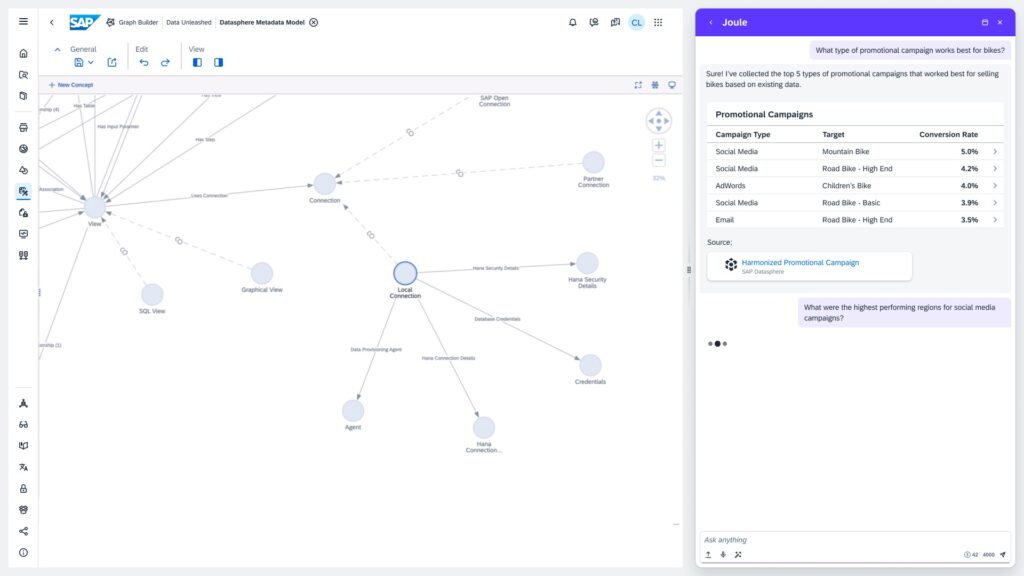Select the Undo icon in the Edit group

[144, 62]
